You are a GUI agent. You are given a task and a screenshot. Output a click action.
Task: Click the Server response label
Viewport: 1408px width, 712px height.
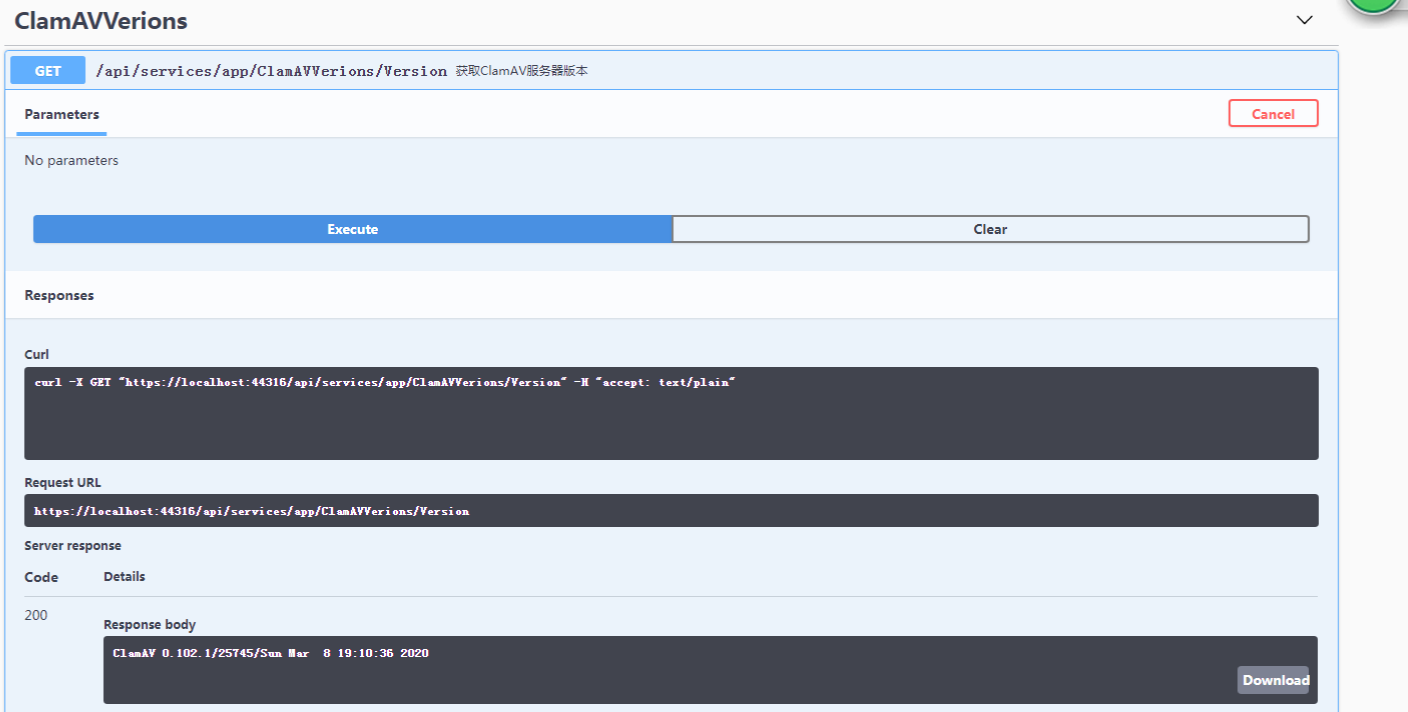click(x=72, y=546)
